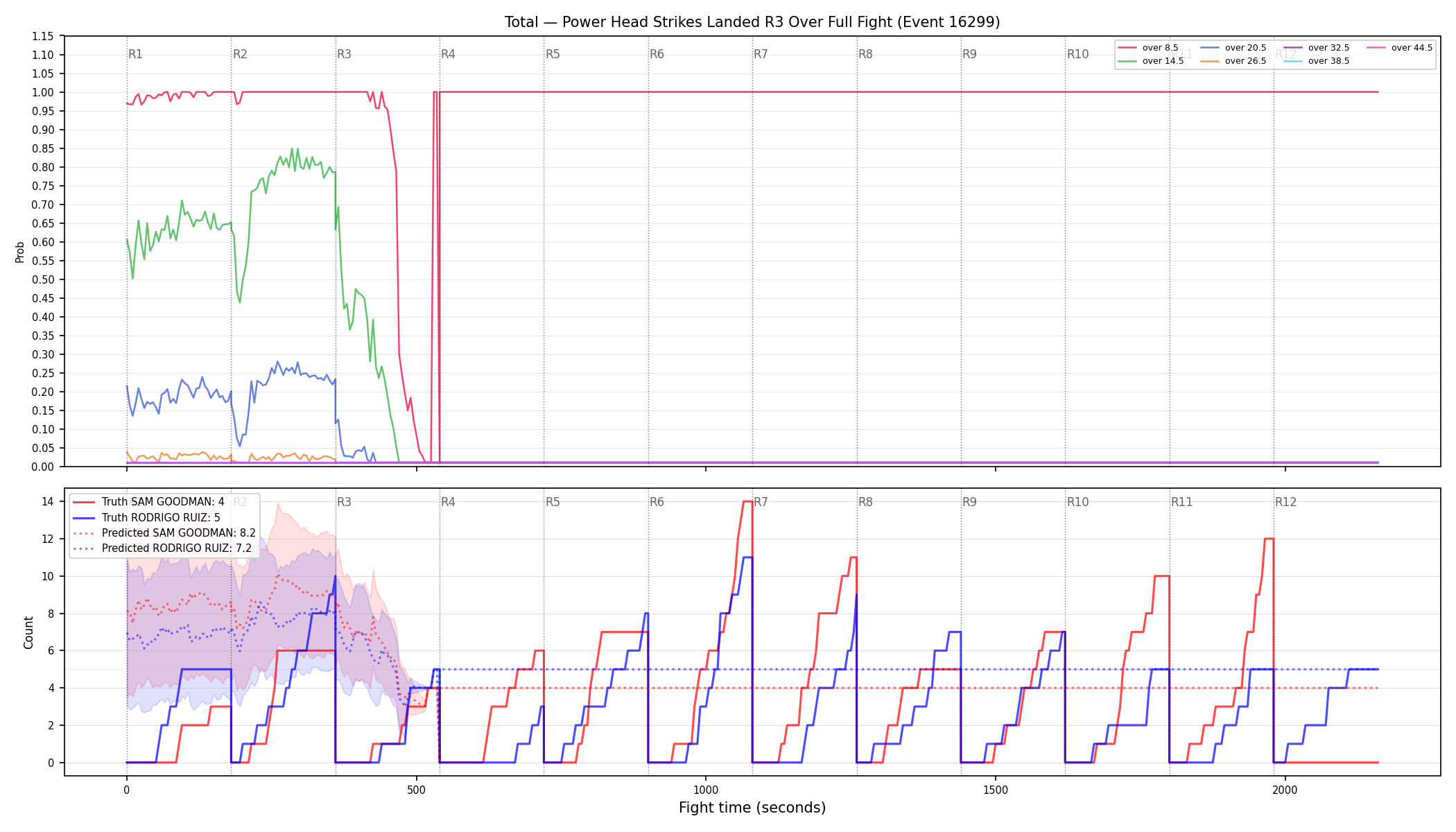Click the R10 round label in top chart

coord(1077,54)
